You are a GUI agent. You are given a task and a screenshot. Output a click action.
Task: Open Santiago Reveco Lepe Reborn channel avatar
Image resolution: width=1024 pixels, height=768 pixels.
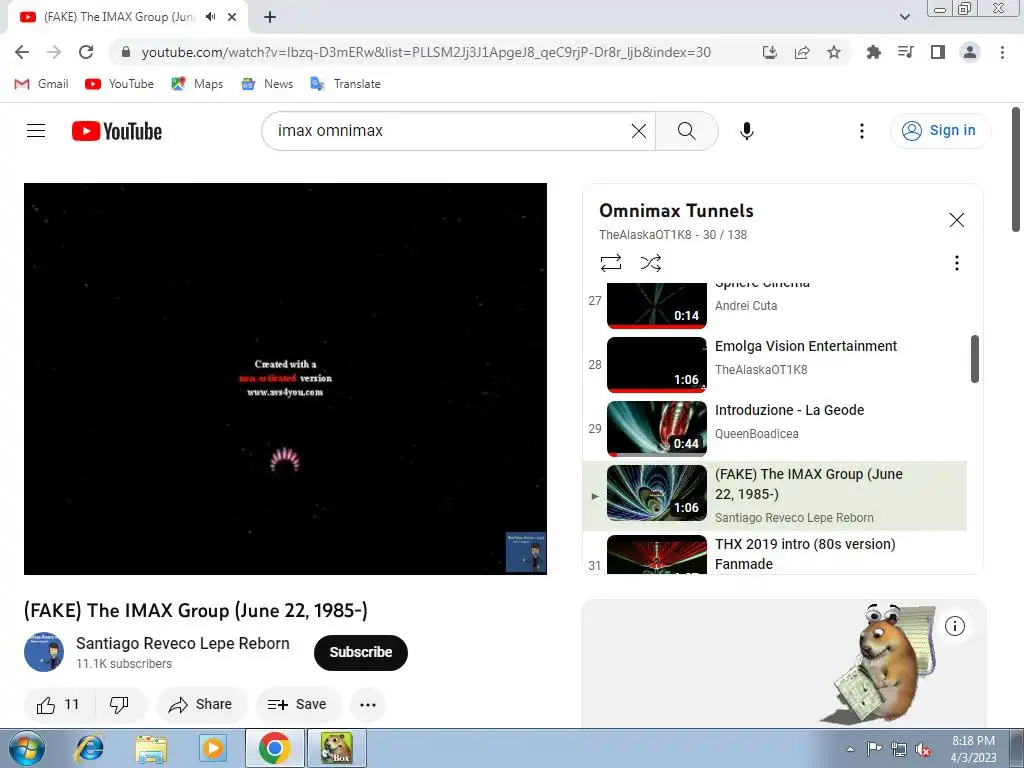click(x=44, y=652)
